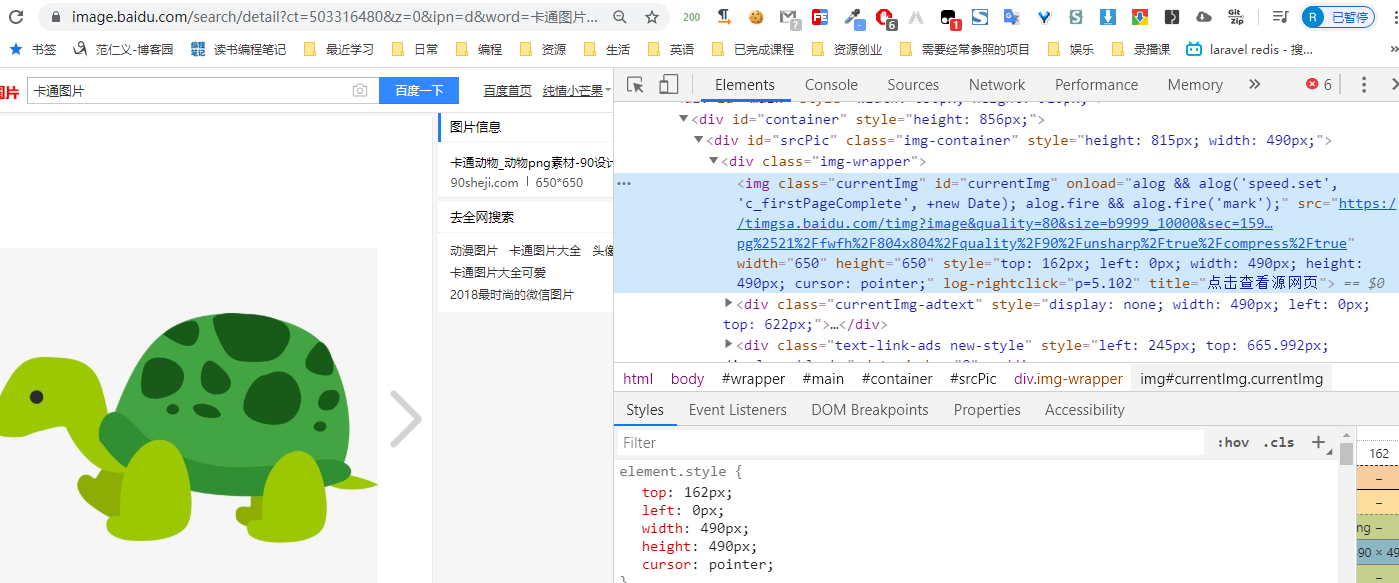Click the 动漫图片 related search link
1399x583 pixels.
(474, 251)
